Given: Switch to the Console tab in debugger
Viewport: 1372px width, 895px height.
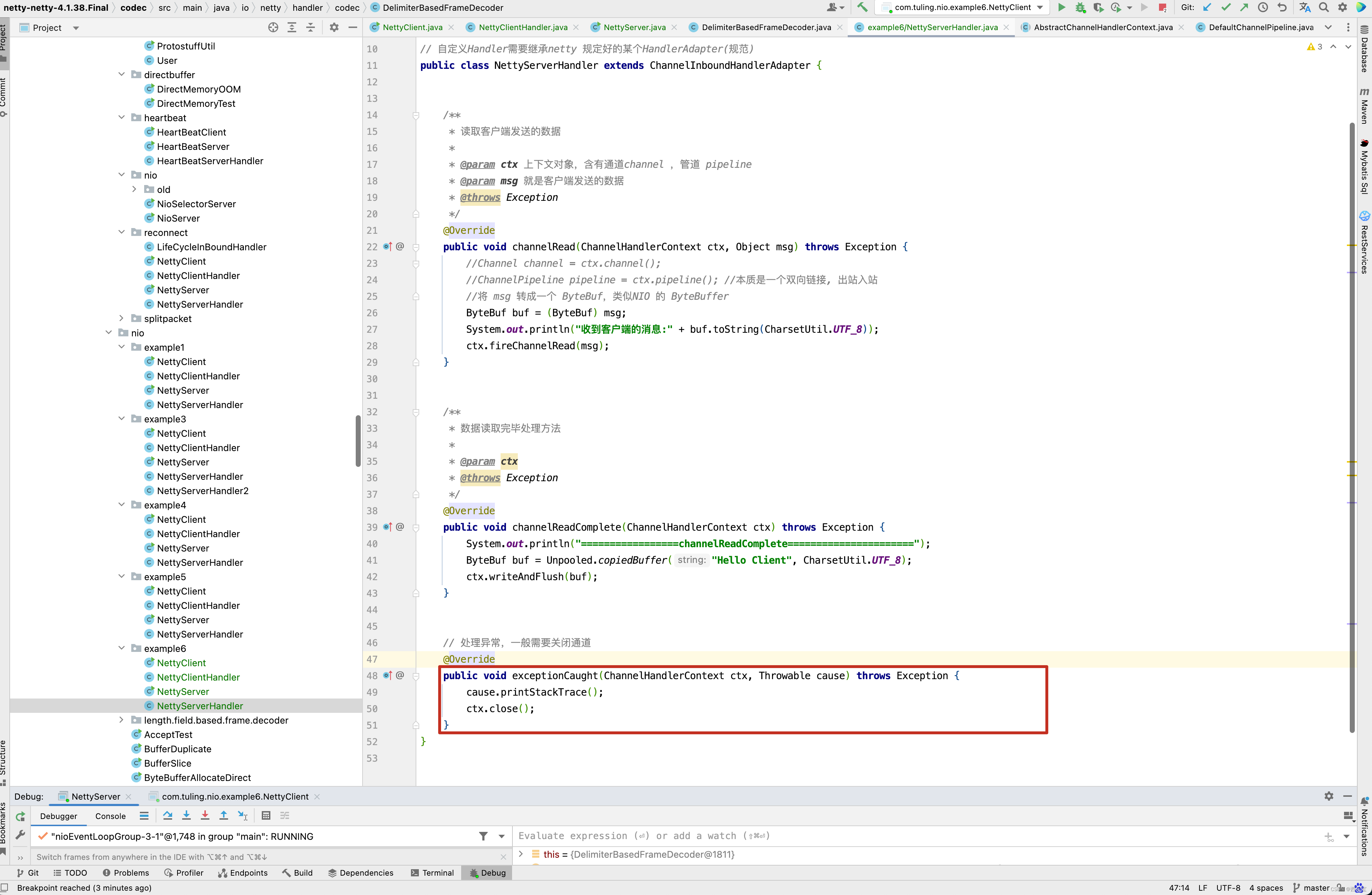Looking at the screenshot, I should pyautogui.click(x=110, y=816).
